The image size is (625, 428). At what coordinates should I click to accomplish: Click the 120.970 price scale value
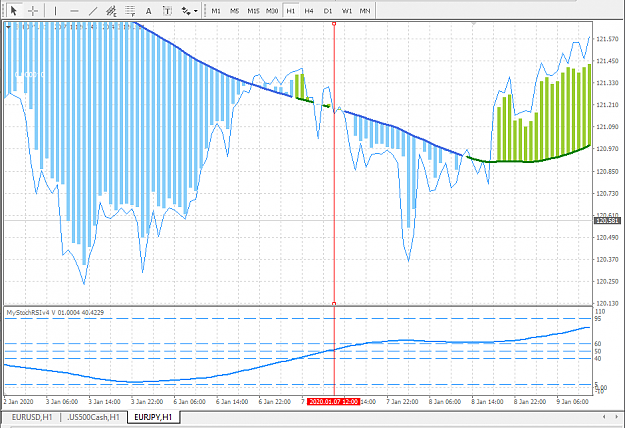tap(607, 149)
